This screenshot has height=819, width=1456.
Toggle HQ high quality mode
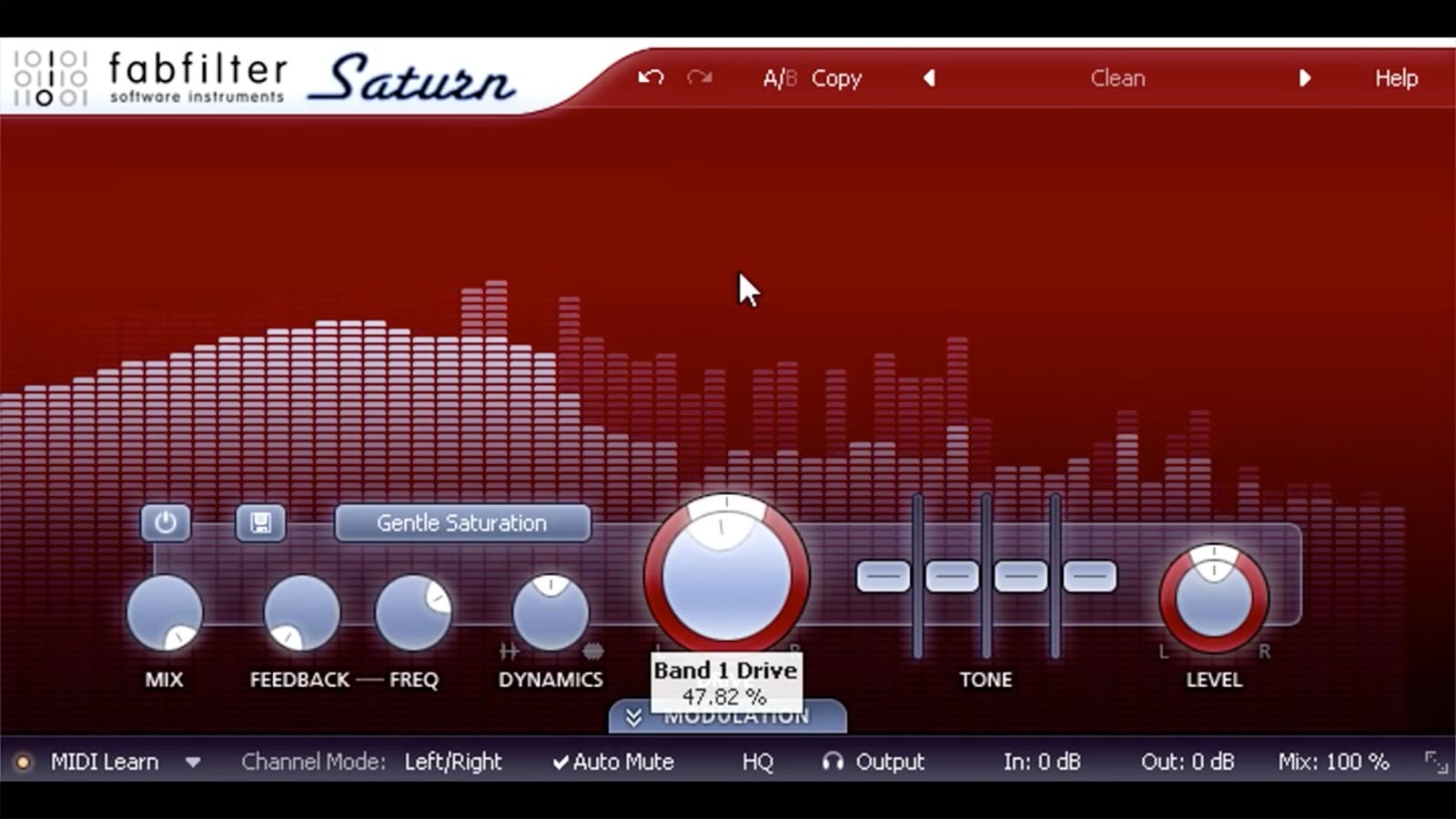757,762
